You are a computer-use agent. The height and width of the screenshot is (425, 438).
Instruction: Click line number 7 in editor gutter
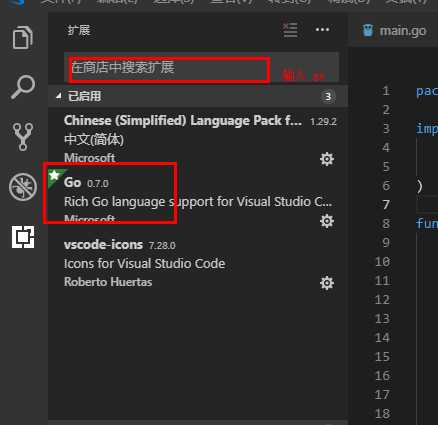point(386,204)
